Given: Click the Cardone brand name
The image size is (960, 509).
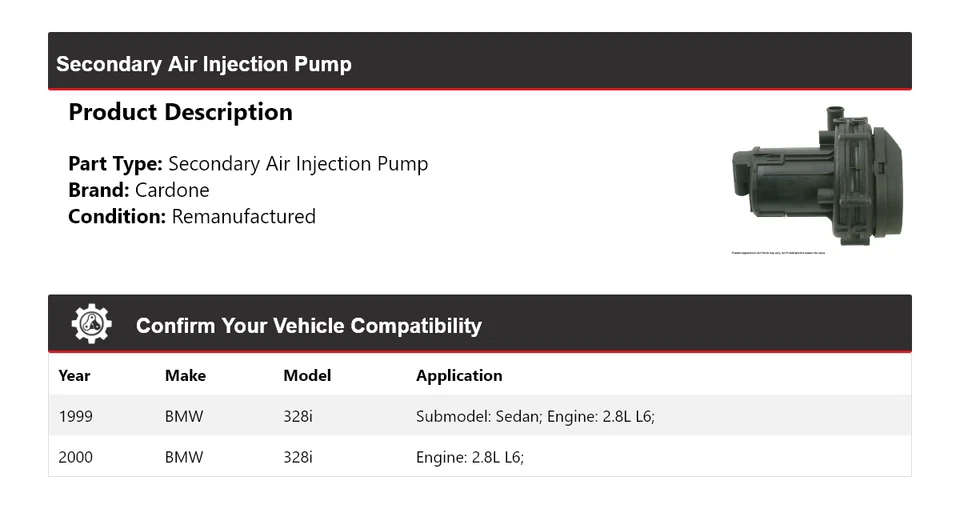Looking at the screenshot, I should [172, 190].
